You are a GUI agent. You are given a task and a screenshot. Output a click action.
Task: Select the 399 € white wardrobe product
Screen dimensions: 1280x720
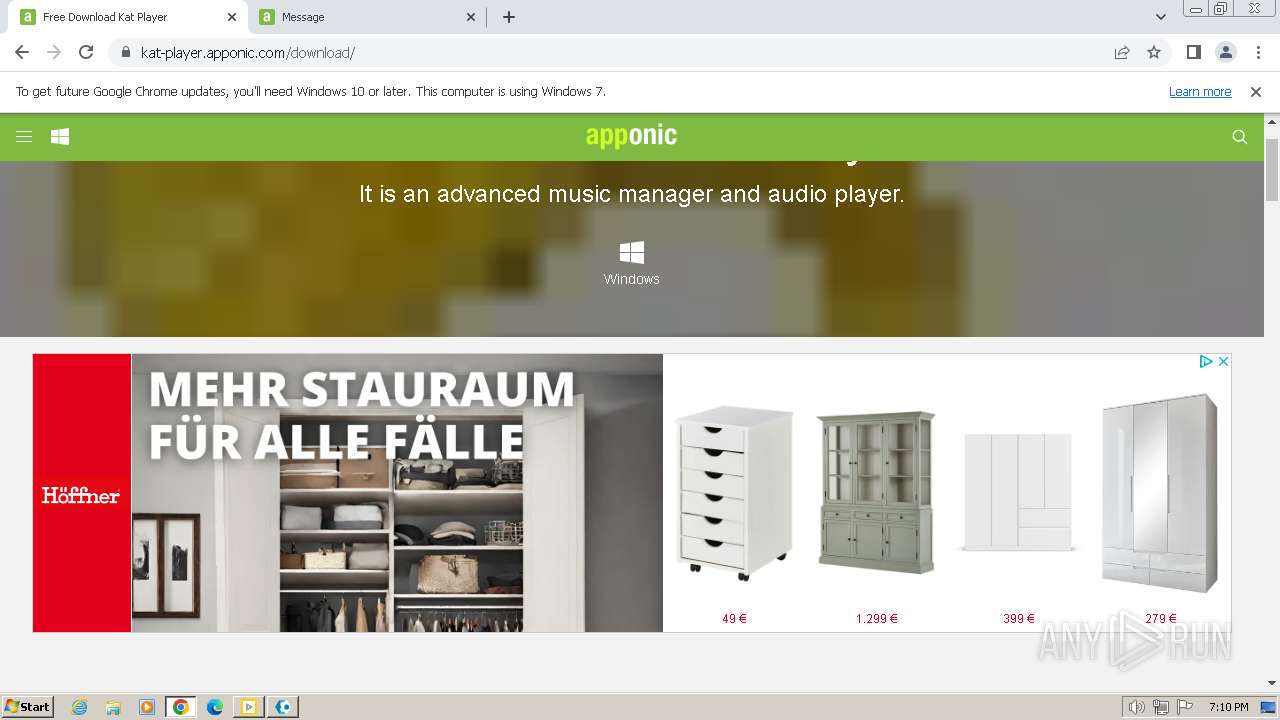(1018, 491)
